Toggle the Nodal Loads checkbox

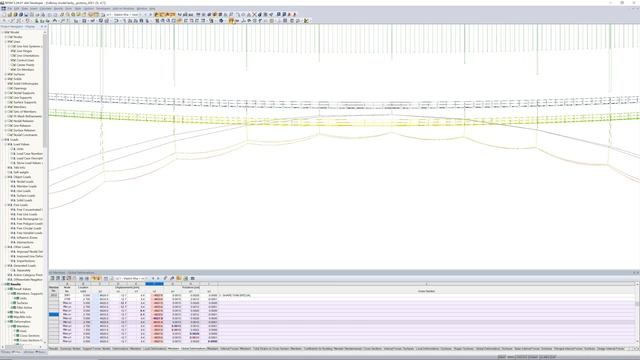pyautogui.click(x=12, y=182)
